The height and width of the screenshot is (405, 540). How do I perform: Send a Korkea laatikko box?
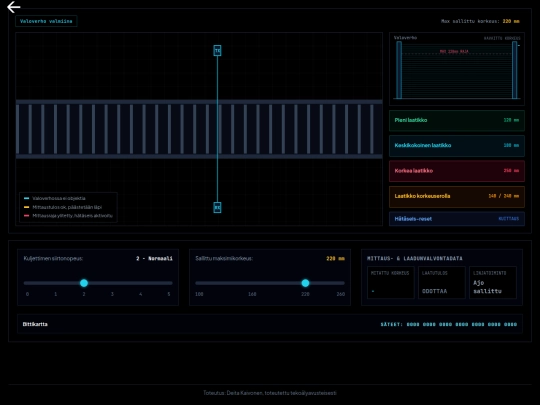point(457,171)
